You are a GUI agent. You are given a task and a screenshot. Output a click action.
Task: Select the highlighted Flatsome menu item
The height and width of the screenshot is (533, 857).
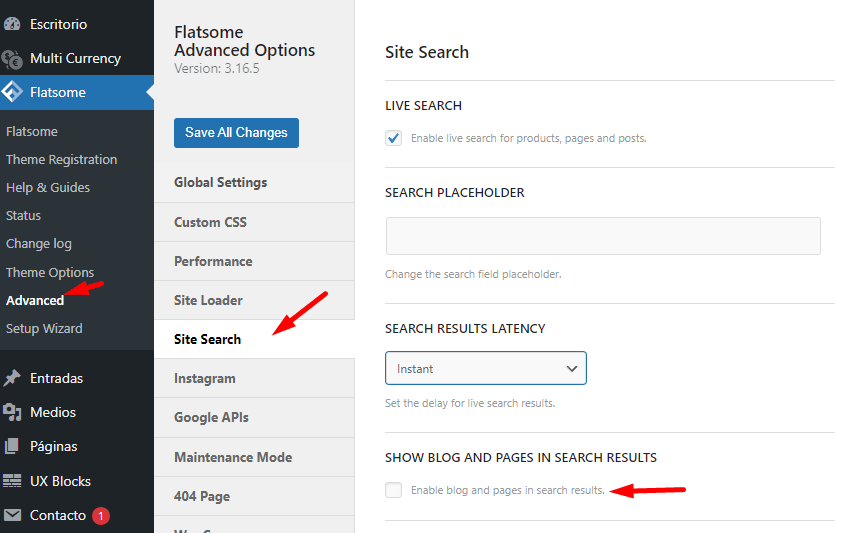coord(77,92)
